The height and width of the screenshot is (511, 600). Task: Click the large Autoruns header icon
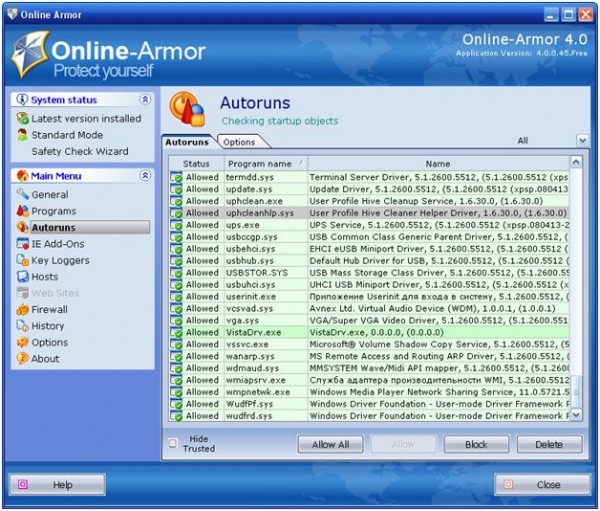[x=188, y=109]
